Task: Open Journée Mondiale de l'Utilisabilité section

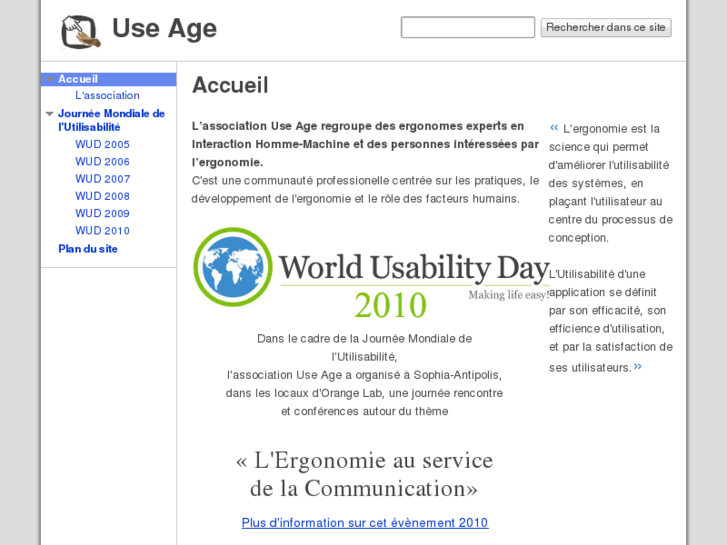Action: 111,120
